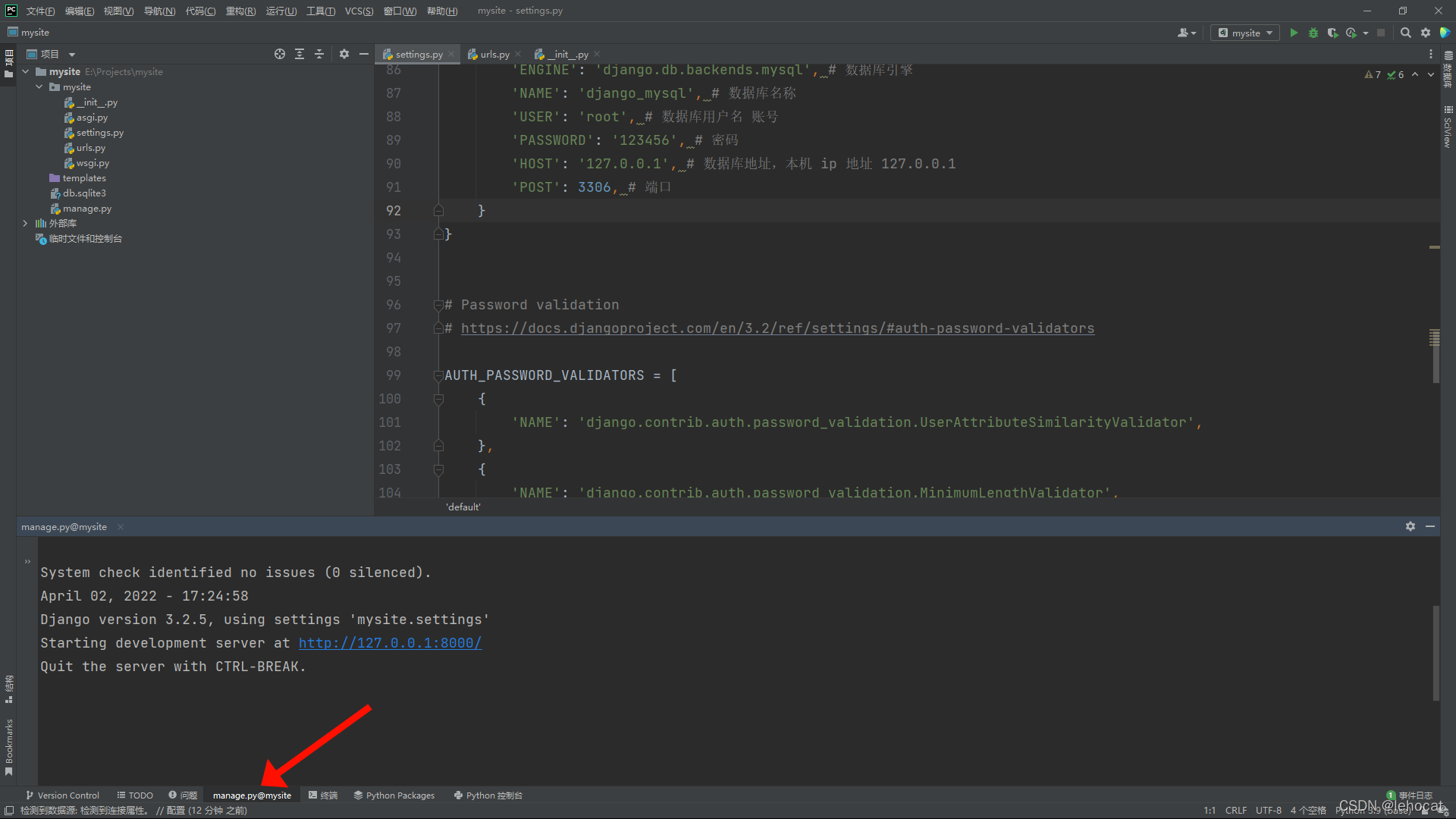
Task: Open Search Everywhere magnifier icon
Action: (1405, 33)
